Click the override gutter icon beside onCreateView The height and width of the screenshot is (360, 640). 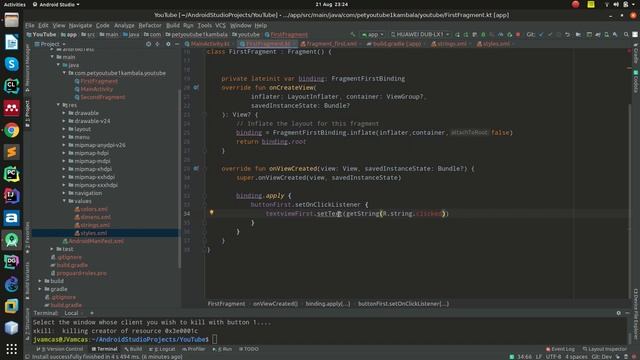pos(196,87)
